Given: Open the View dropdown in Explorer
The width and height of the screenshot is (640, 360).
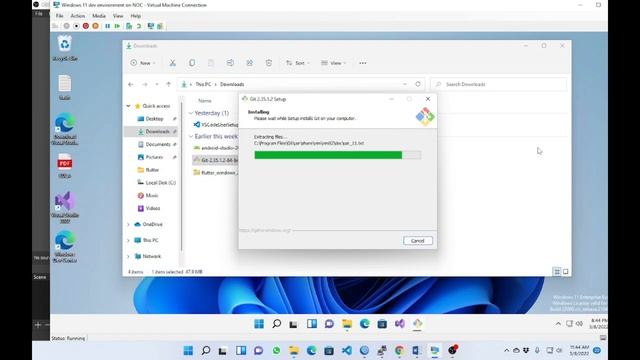Looking at the screenshot, I should (x=333, y=63).
